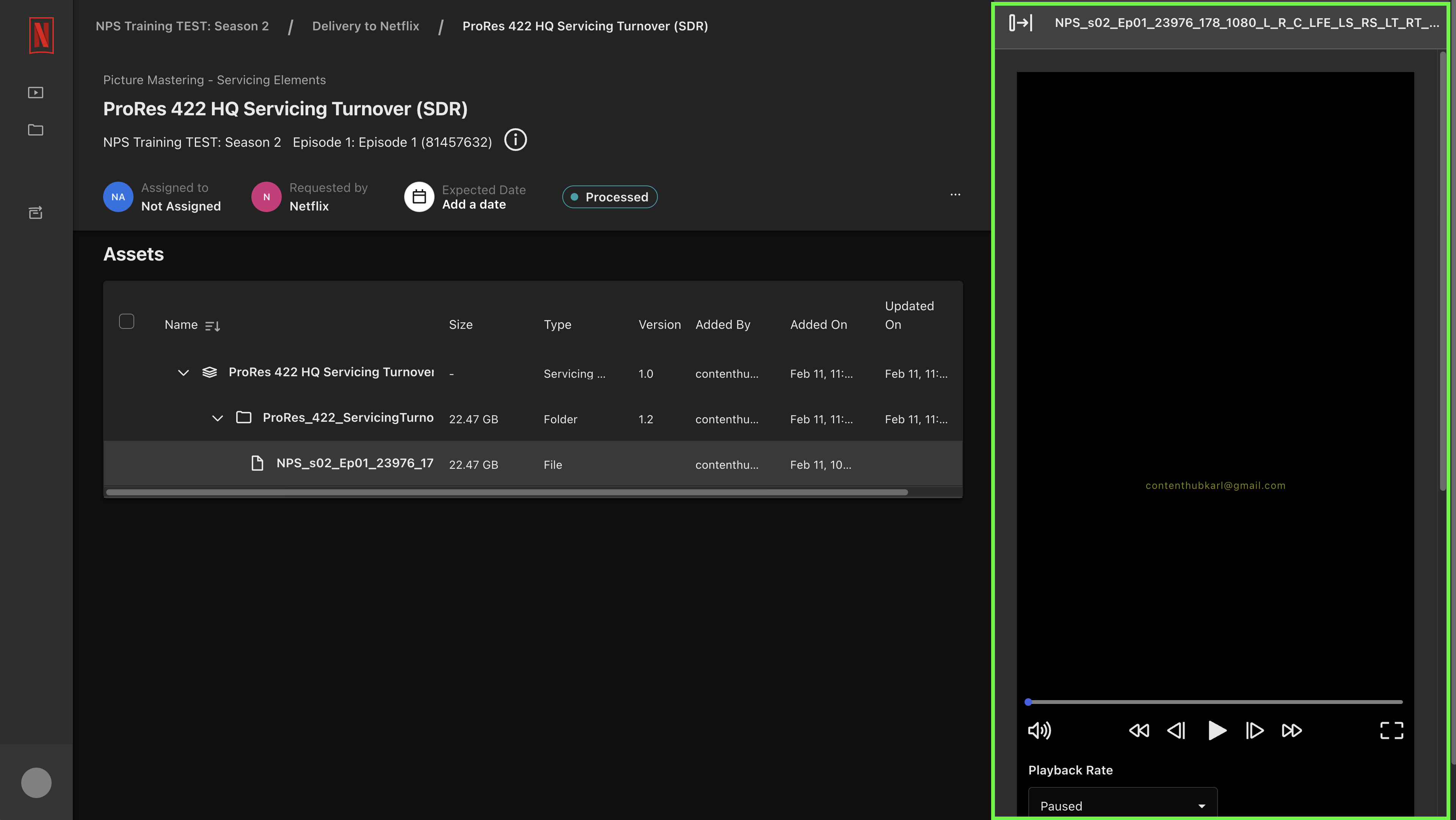Screen dimensions: 1456x820
Task: Click the Updated On column header
Action: pos(910,315)
